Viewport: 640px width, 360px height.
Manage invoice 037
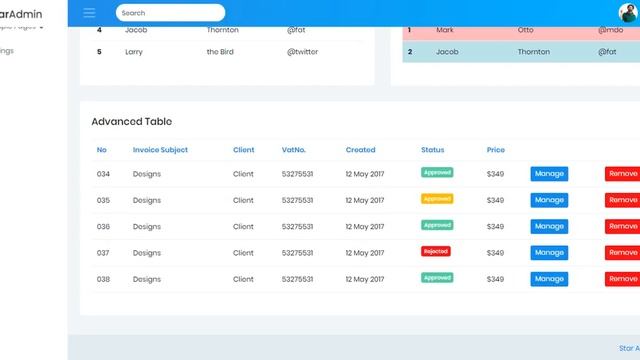pyautogui.click(x=549, y=253)
